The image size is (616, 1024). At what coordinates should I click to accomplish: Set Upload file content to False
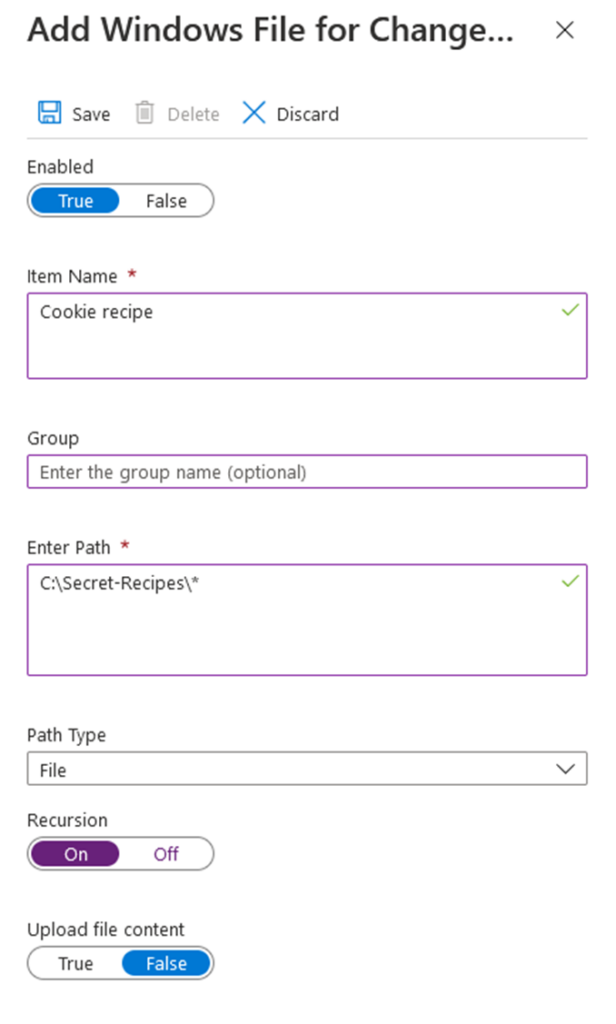click(166, 964)
